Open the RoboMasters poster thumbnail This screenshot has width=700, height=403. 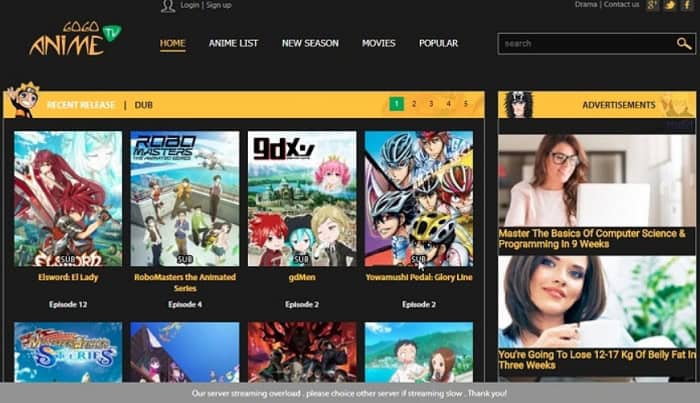tap(185, 199)
